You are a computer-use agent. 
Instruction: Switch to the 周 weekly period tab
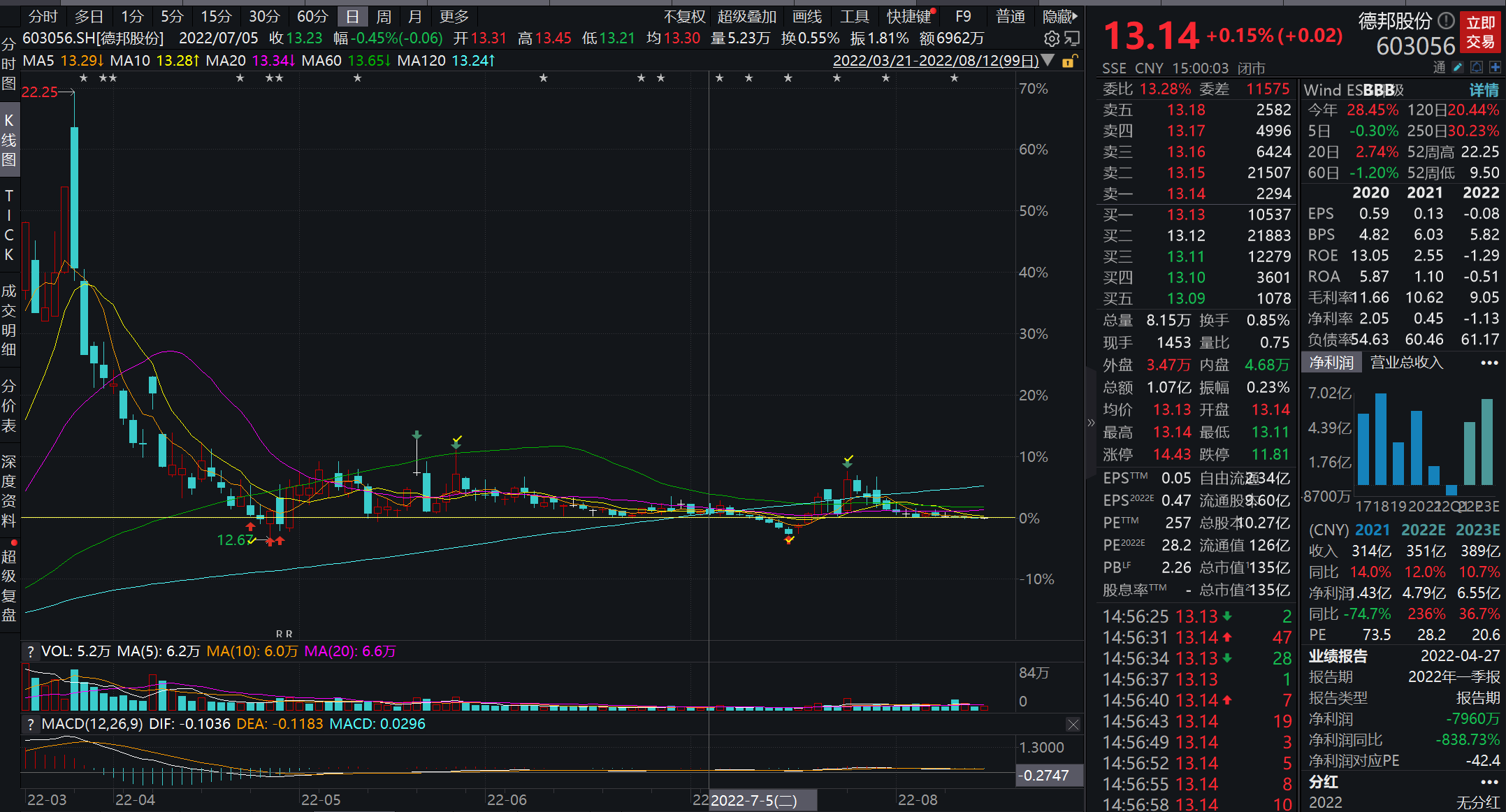pyautogui.click(x=384, y=16)
